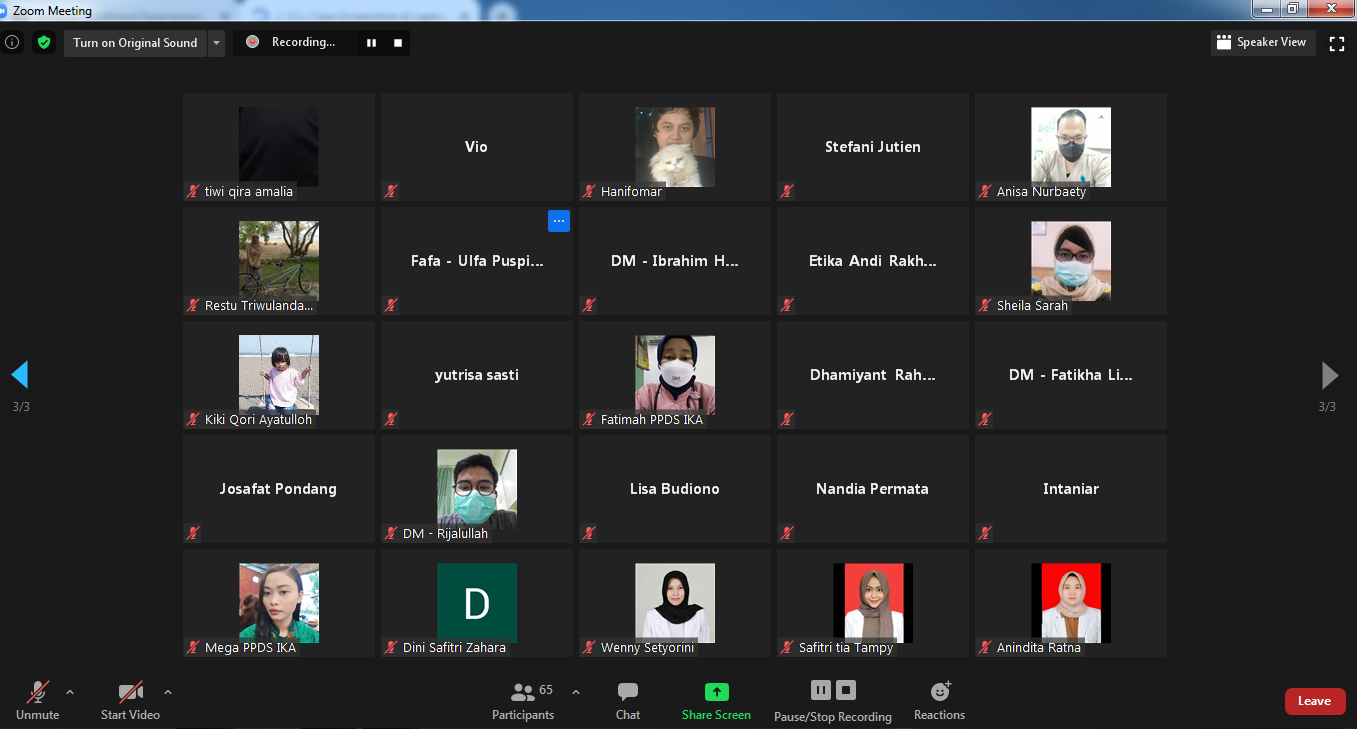Open the Participants panel
This screenshot has width=1357, height=729.
pos(523,700)
